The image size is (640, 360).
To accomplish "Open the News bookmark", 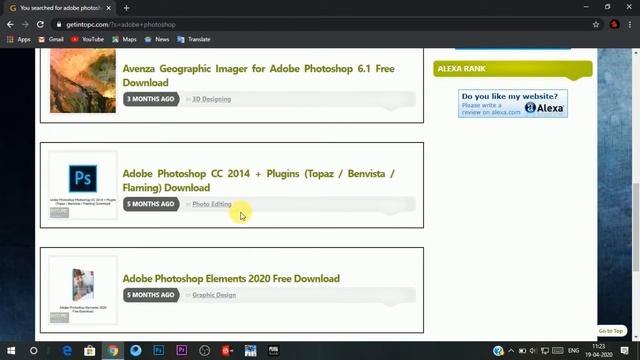I will click(157, 39).
